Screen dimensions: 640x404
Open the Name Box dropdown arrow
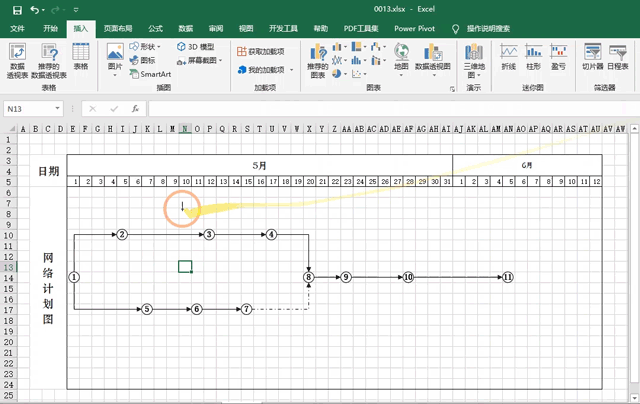tap(58, 109)
